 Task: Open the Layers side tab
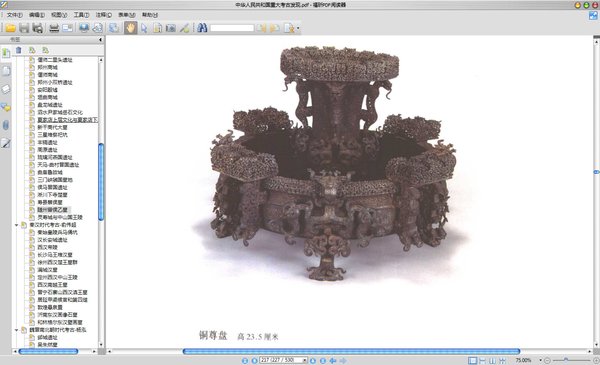pos(6,89)
